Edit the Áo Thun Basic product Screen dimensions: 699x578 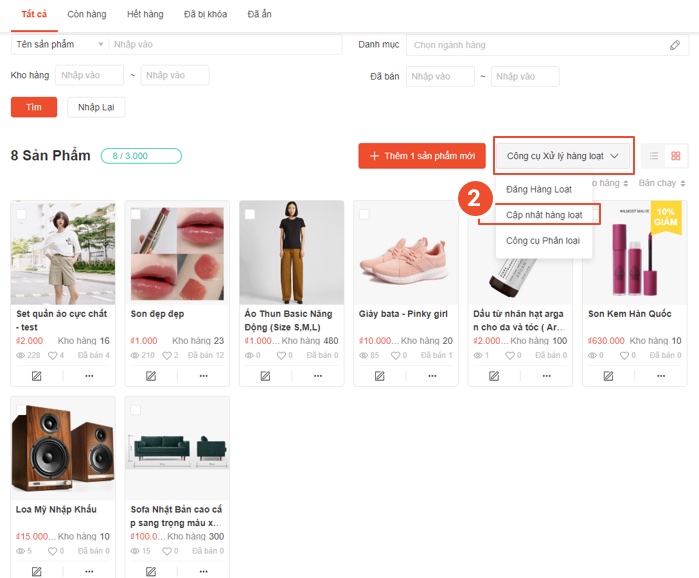(x=265, y=376)
